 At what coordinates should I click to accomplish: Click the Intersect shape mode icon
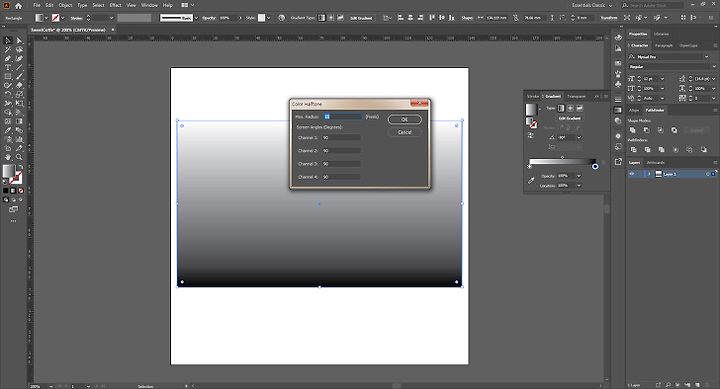(x=660, y=130)
